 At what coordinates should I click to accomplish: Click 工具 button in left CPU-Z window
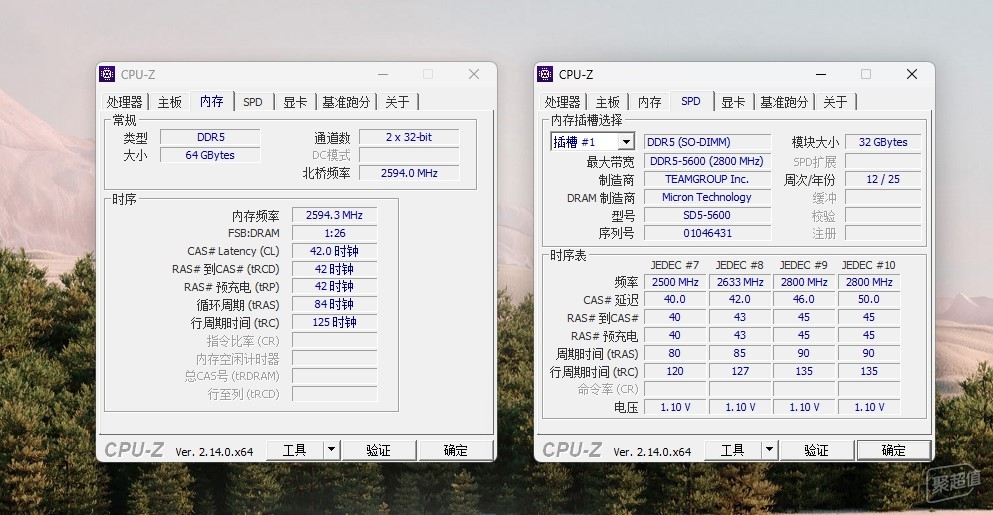coord(294,450)
